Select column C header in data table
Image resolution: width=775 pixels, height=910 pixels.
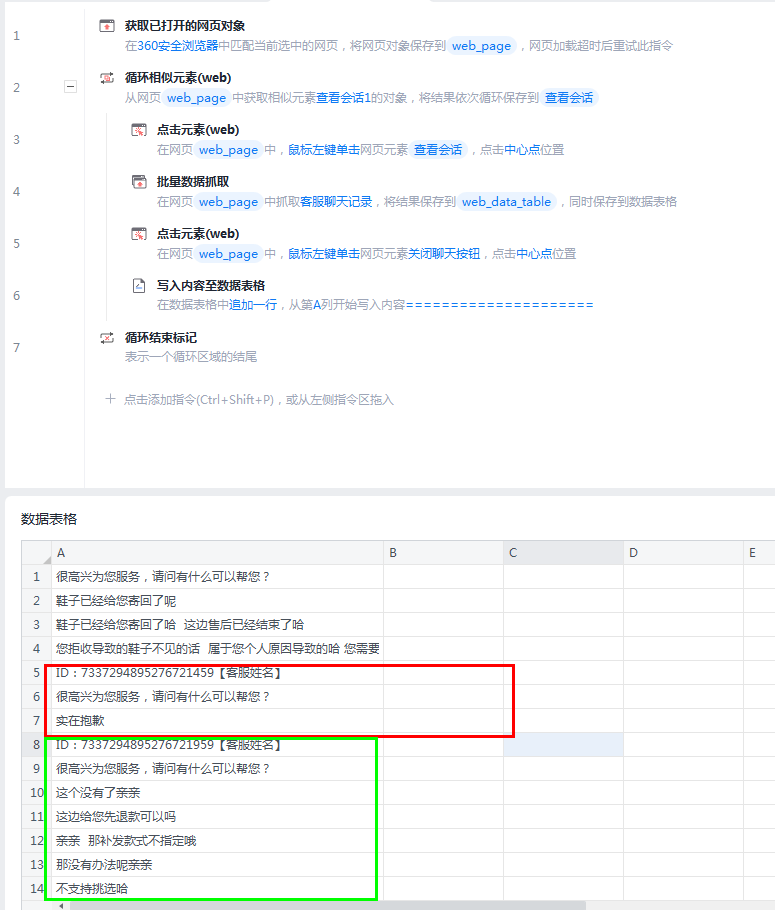(x=564, y=552)
